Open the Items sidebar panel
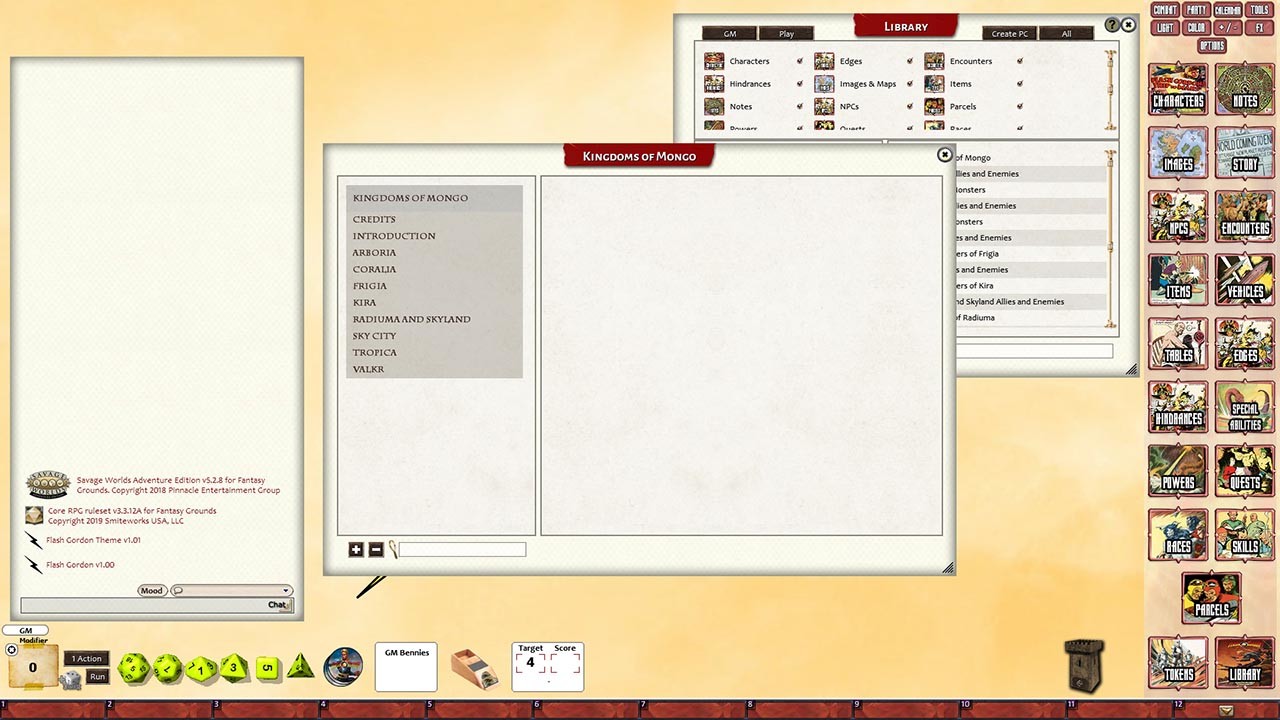Screen dimensions: 1280x720 tap(1178, 281)
